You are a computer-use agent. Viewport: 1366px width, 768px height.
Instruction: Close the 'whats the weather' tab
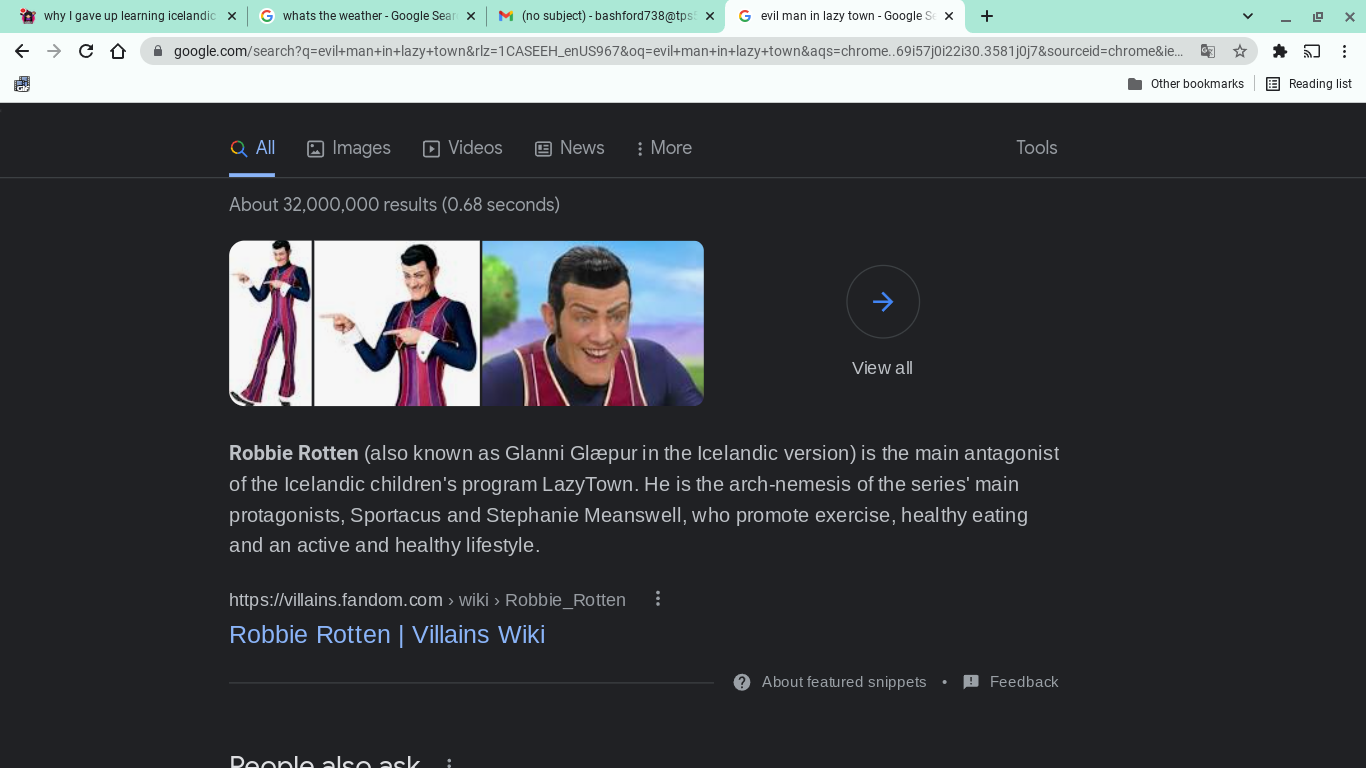pos(471,16)
